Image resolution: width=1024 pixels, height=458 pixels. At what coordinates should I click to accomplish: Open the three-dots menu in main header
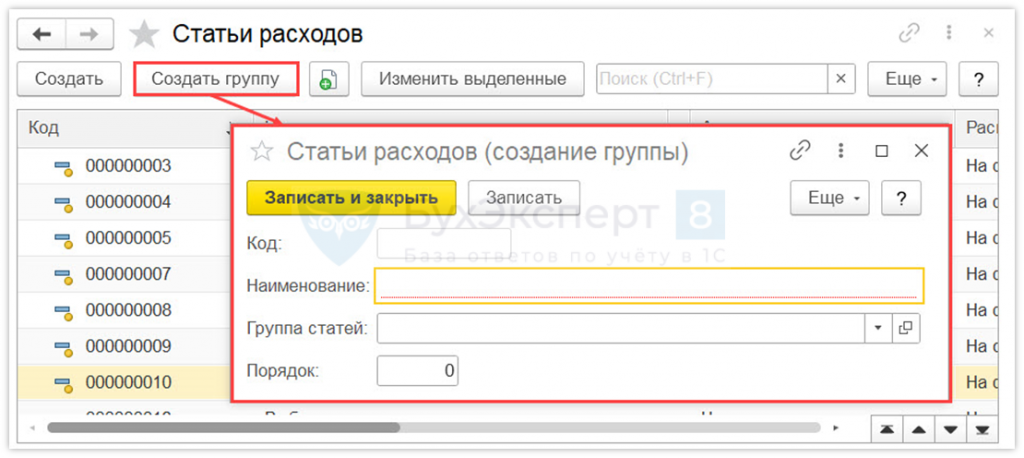point(949,33)
